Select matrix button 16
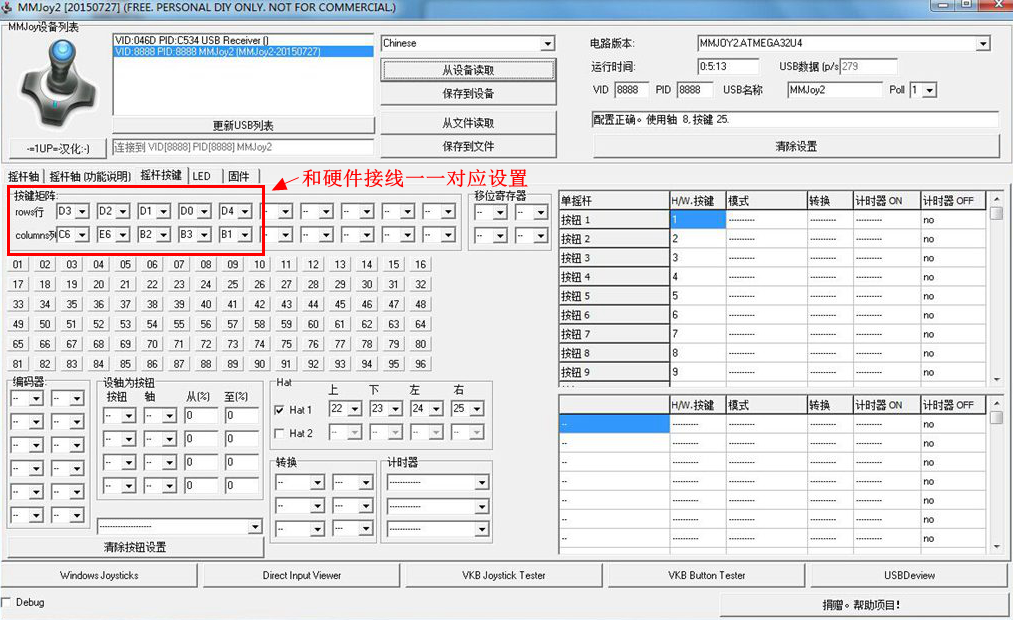The height and width of the screenshot is (620, 1013). pyautogui.click(x=421, y=264)
